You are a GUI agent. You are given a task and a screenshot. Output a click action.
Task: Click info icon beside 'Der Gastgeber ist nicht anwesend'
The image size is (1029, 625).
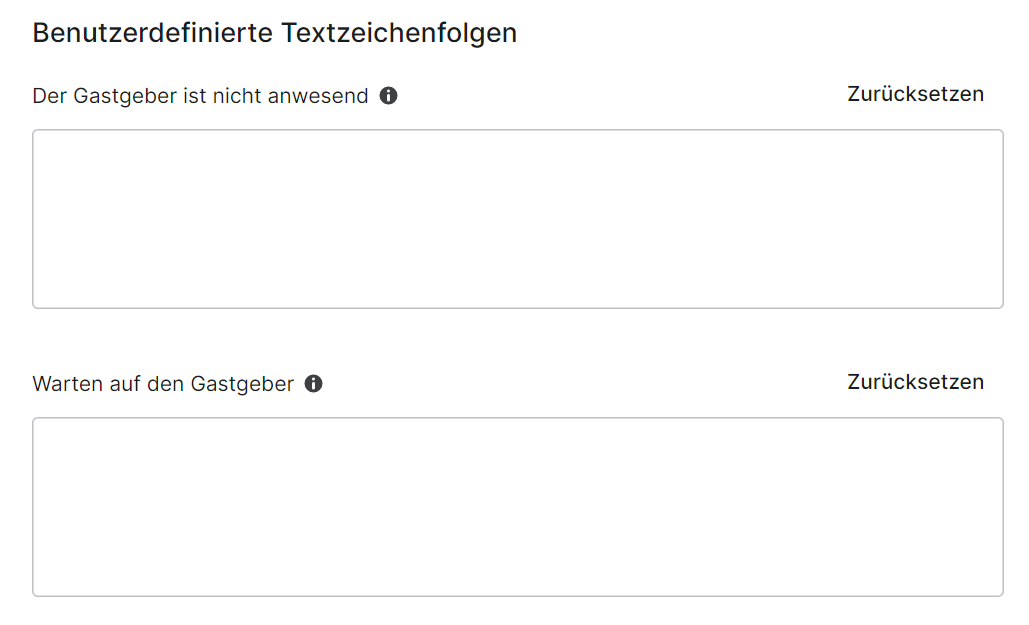click(x=388, y=96)
